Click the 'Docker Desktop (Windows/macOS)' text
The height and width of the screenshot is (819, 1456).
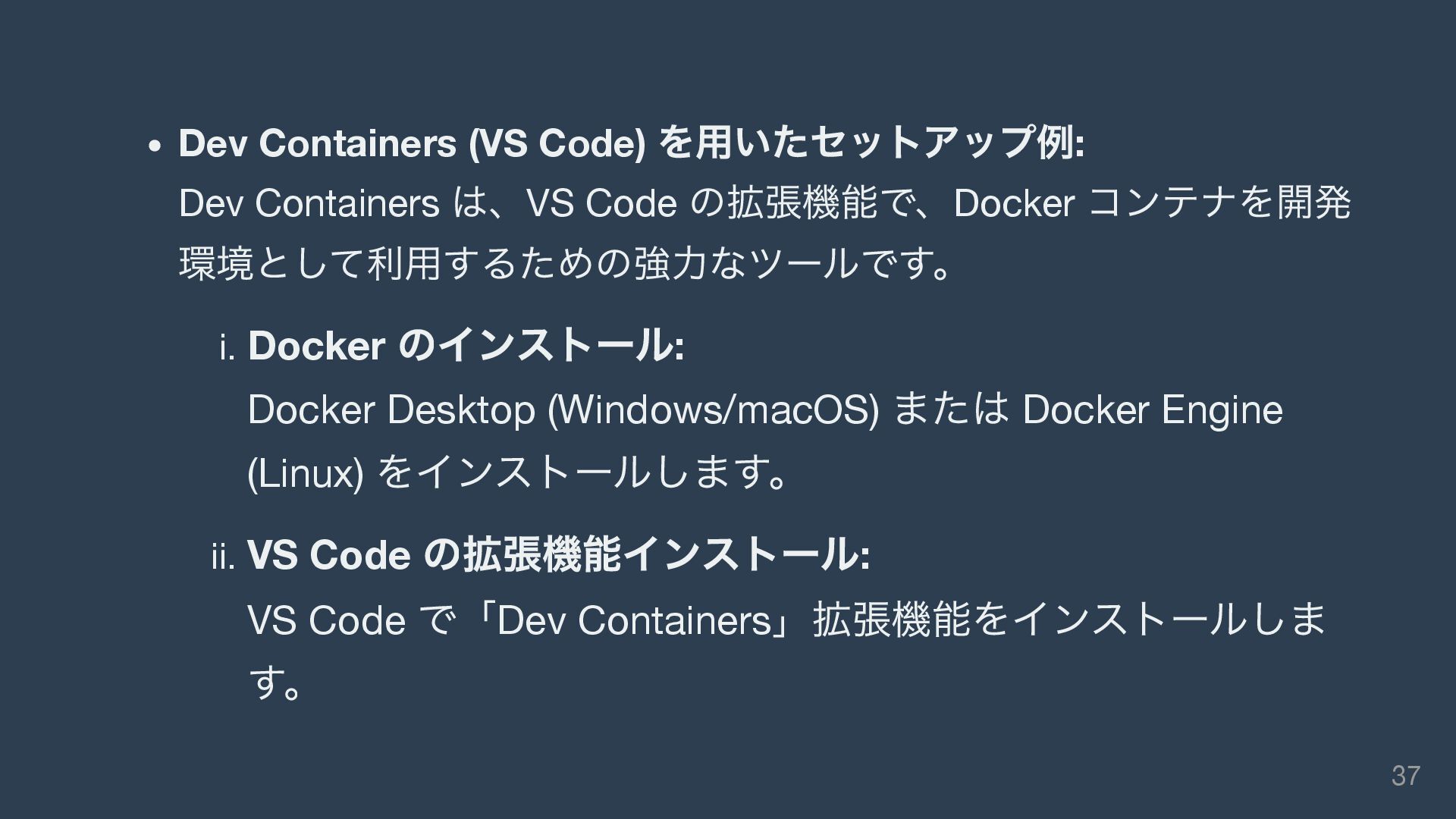coord(563,411)
